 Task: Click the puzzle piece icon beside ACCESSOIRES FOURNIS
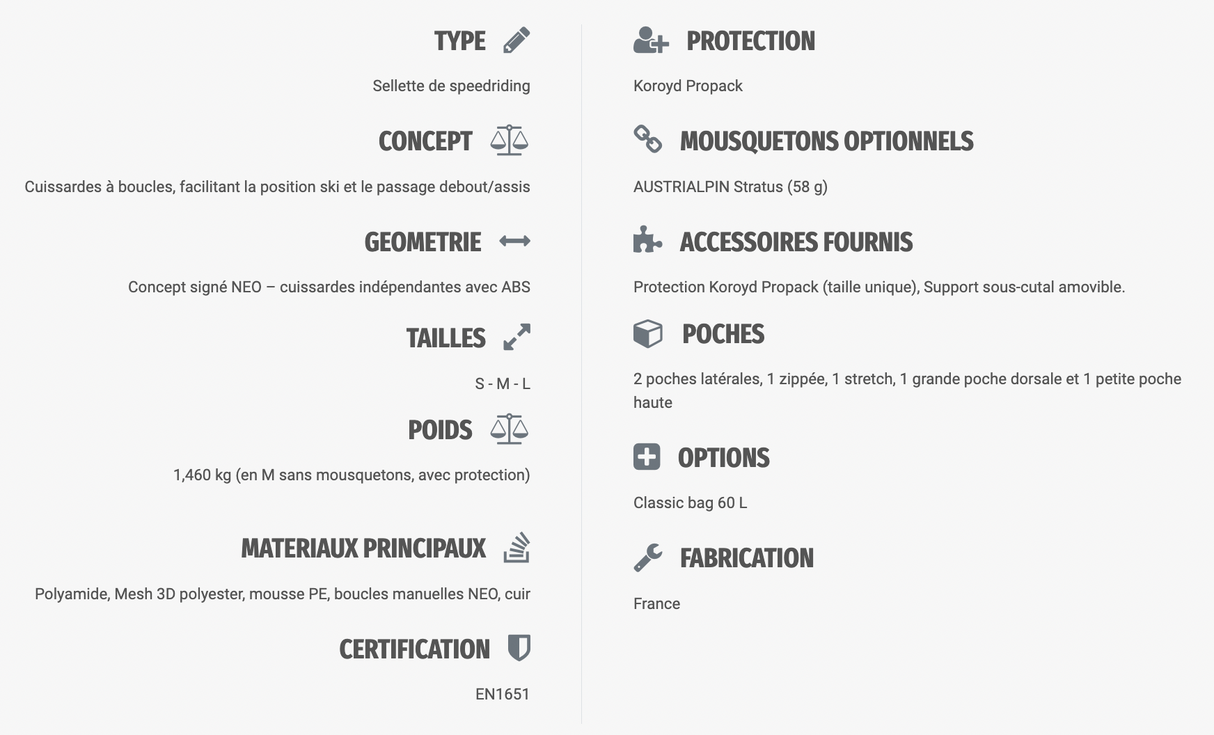[x=648, y=240]
